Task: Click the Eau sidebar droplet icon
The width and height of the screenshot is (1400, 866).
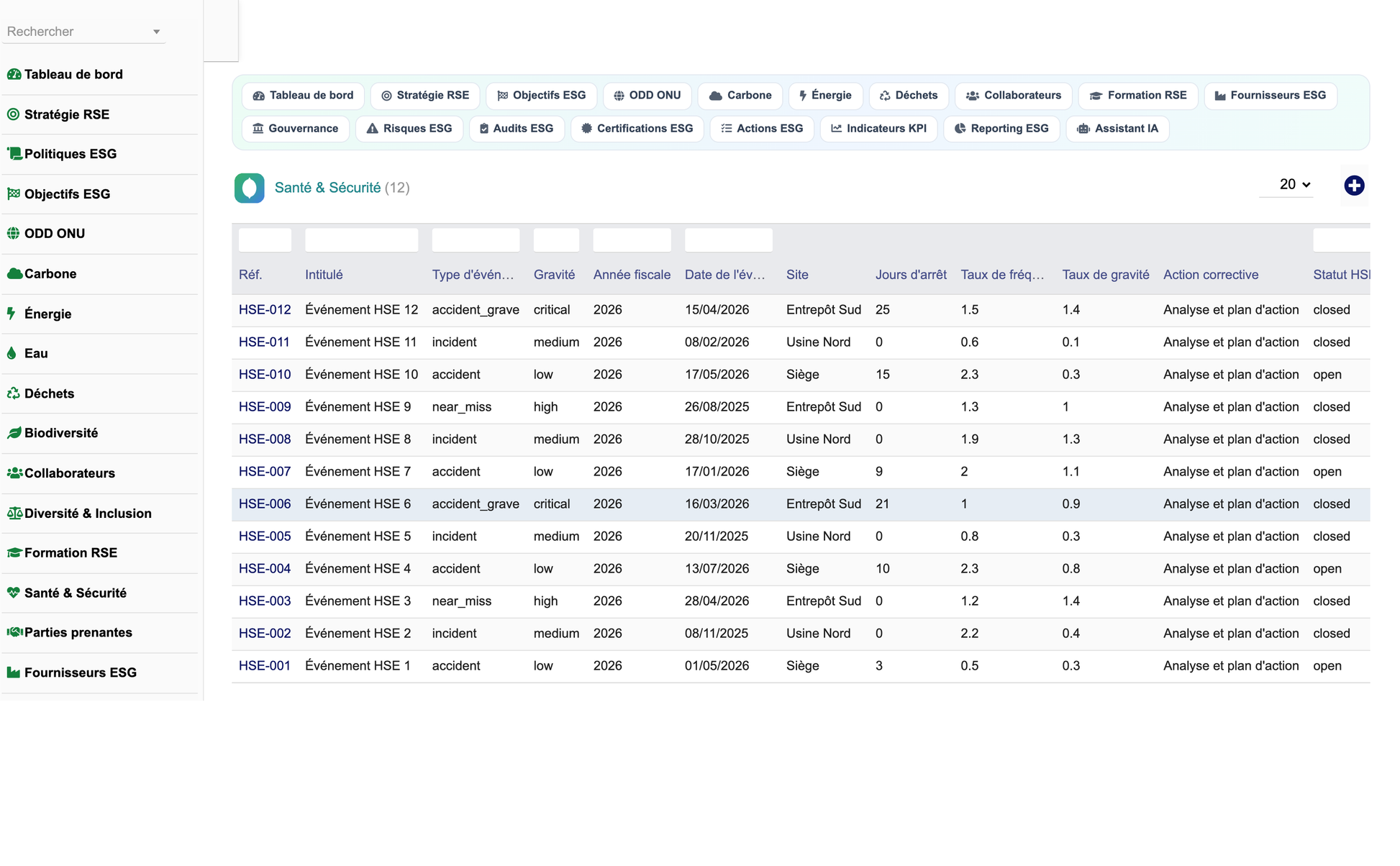Action: click(12, 353)
